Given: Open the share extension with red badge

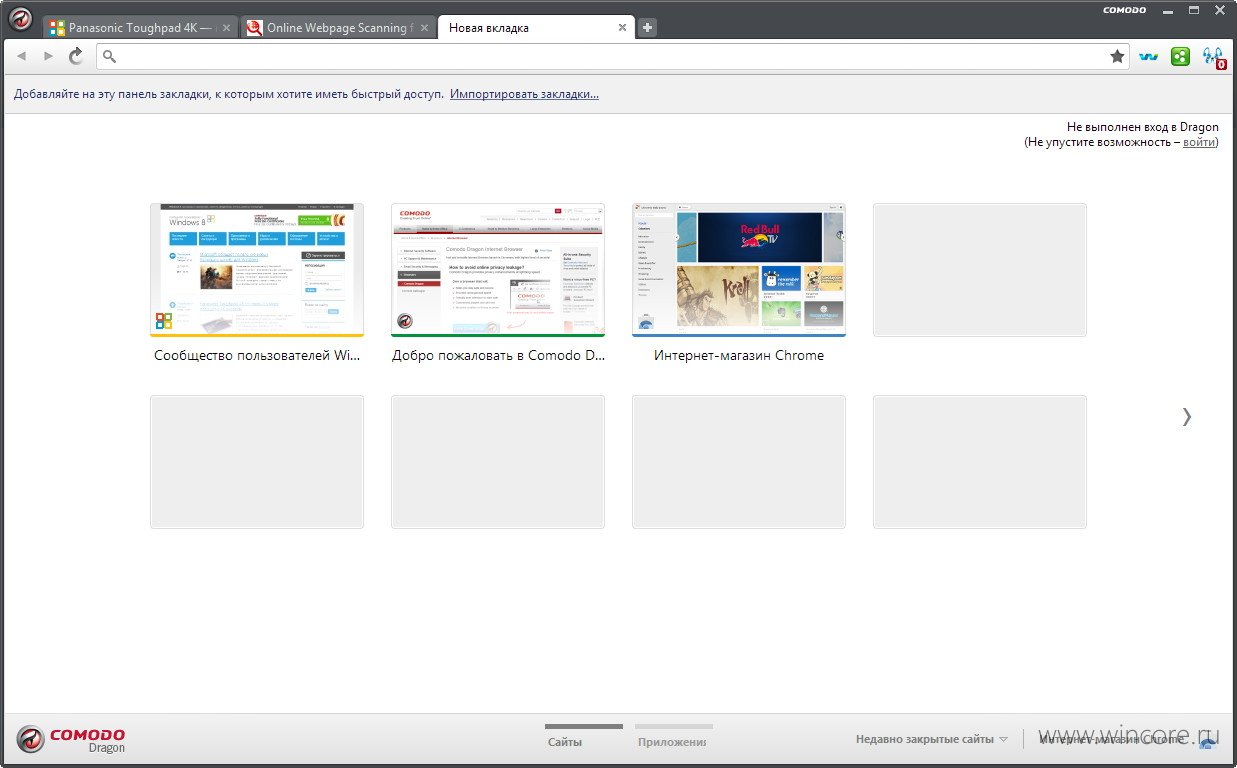Looking at the screenshot, I should pos(1213,57).
